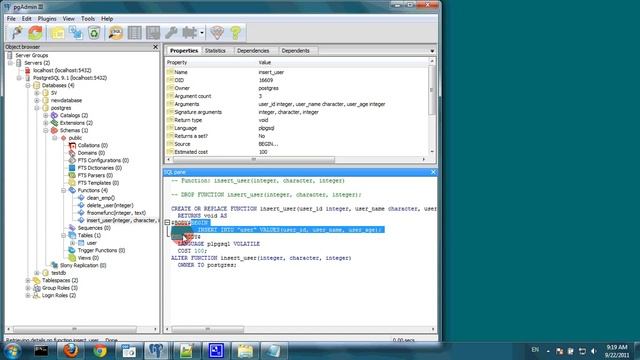The height and width of the screenshot is (360, 640).
Task: Select Slony Replication (0) node
Action: coord(83,265)
